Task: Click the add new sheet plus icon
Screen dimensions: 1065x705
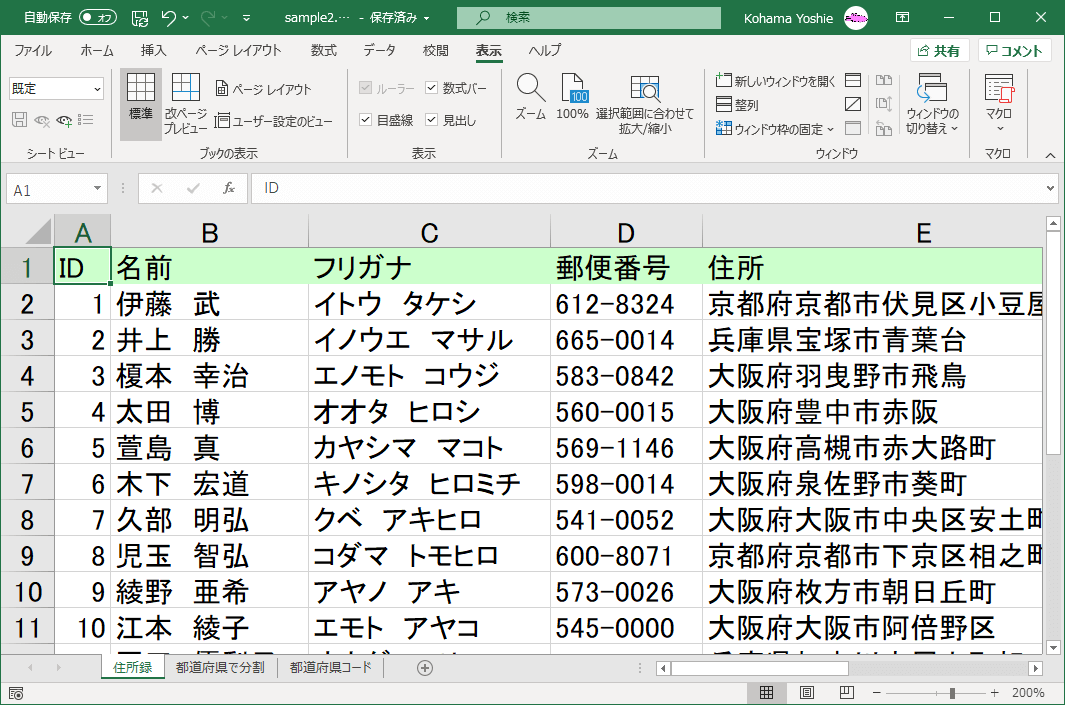Action: tap(425, 668)
